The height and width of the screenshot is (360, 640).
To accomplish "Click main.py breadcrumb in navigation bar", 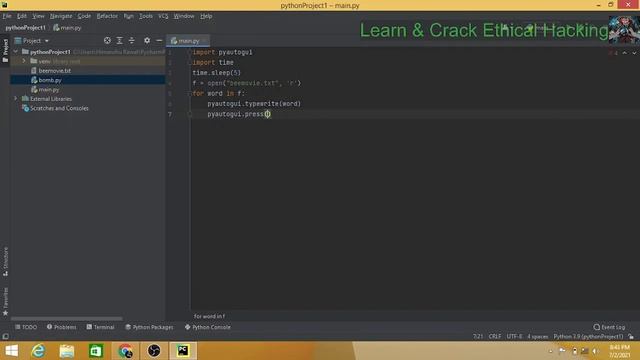I will 67,28.
